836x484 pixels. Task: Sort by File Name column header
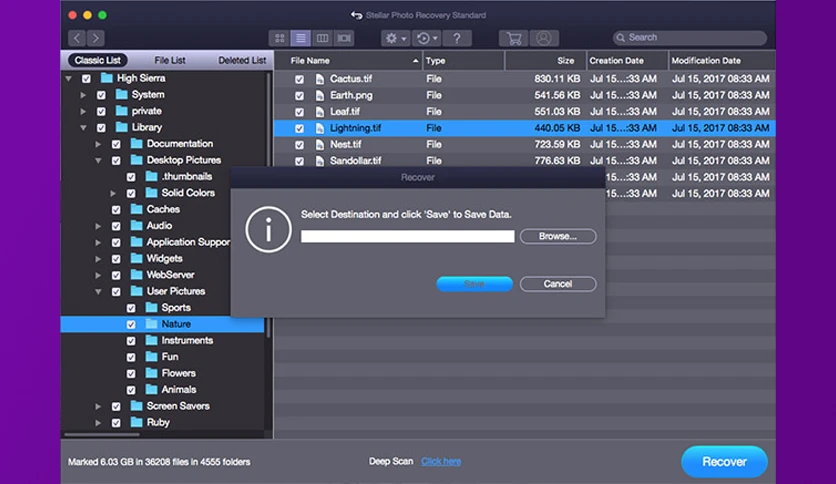coord(348,61)
